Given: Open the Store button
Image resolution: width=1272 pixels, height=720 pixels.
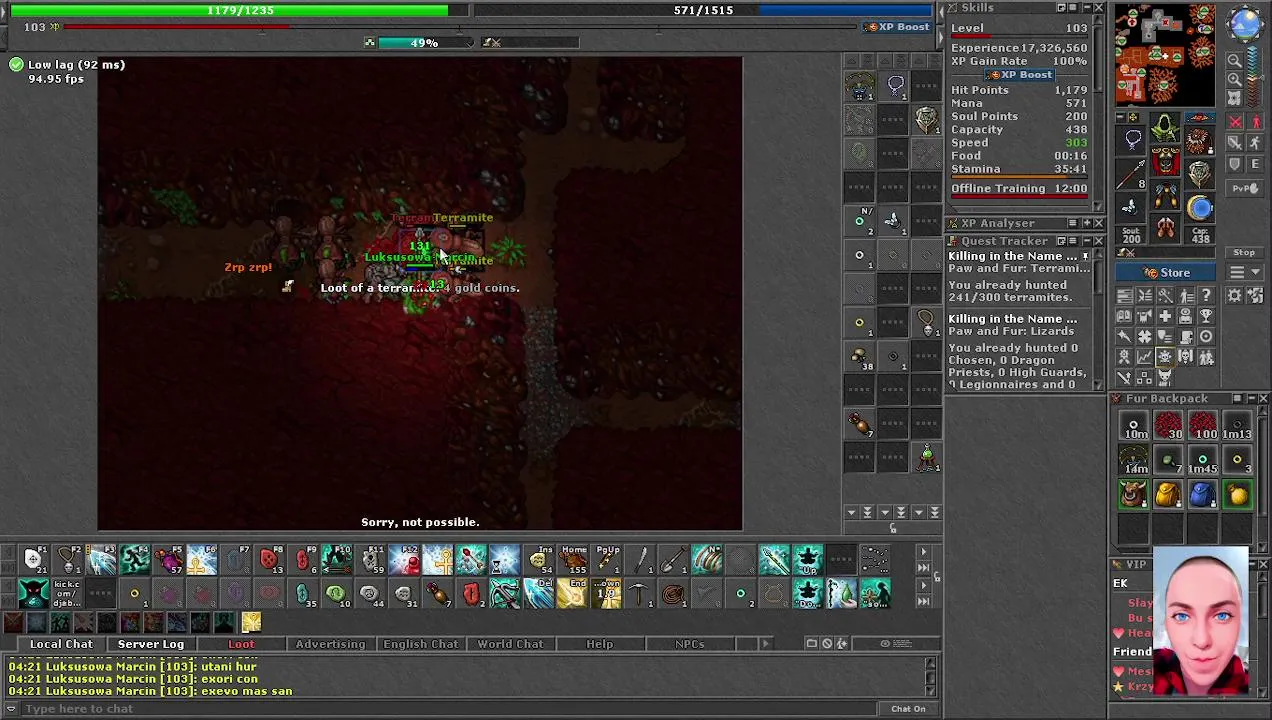Looking at the screenshot, I should [x=1165, y=273].
